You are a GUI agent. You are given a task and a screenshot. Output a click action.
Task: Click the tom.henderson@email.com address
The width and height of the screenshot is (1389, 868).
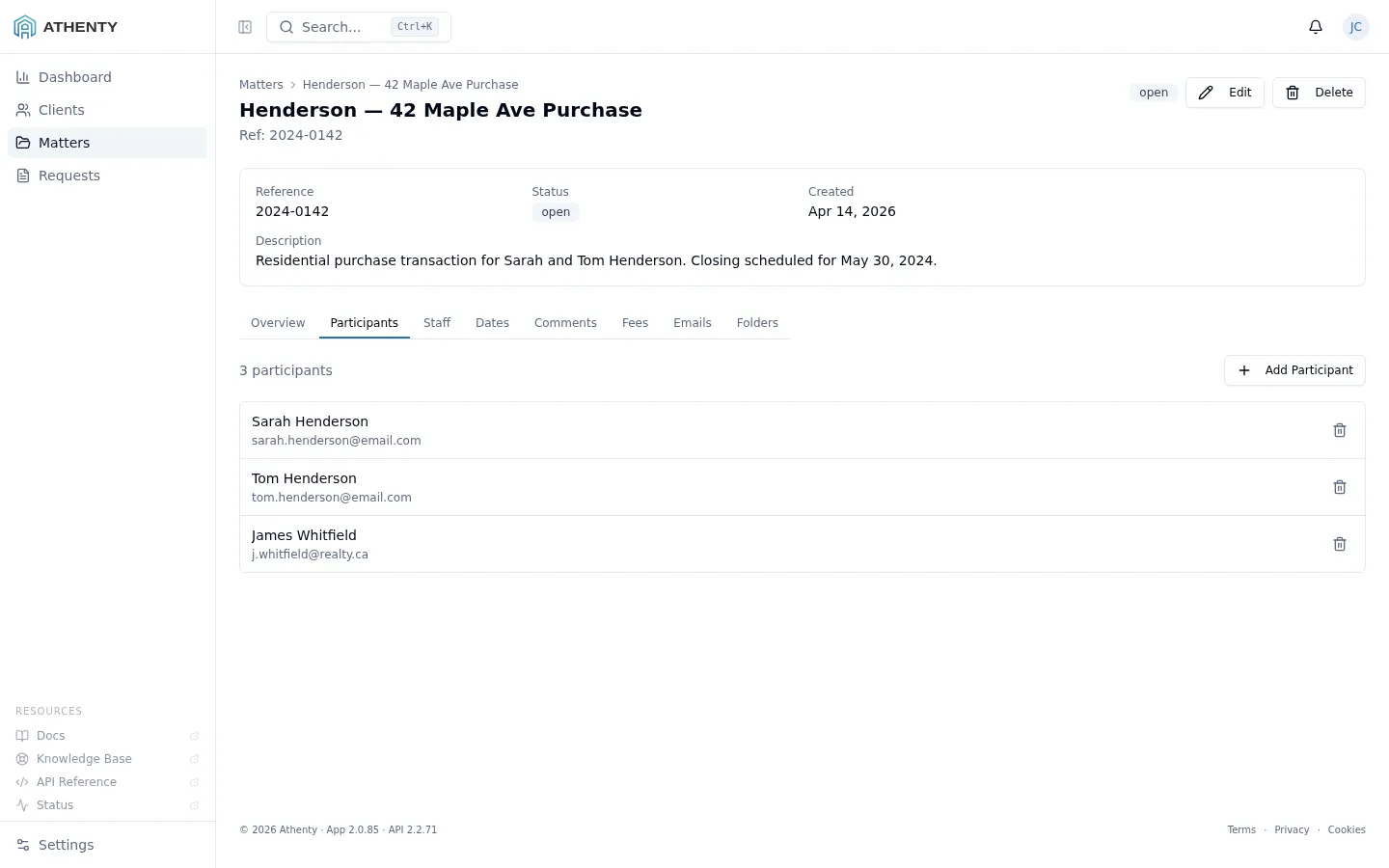pyautogui.click(x=332, y=498)
